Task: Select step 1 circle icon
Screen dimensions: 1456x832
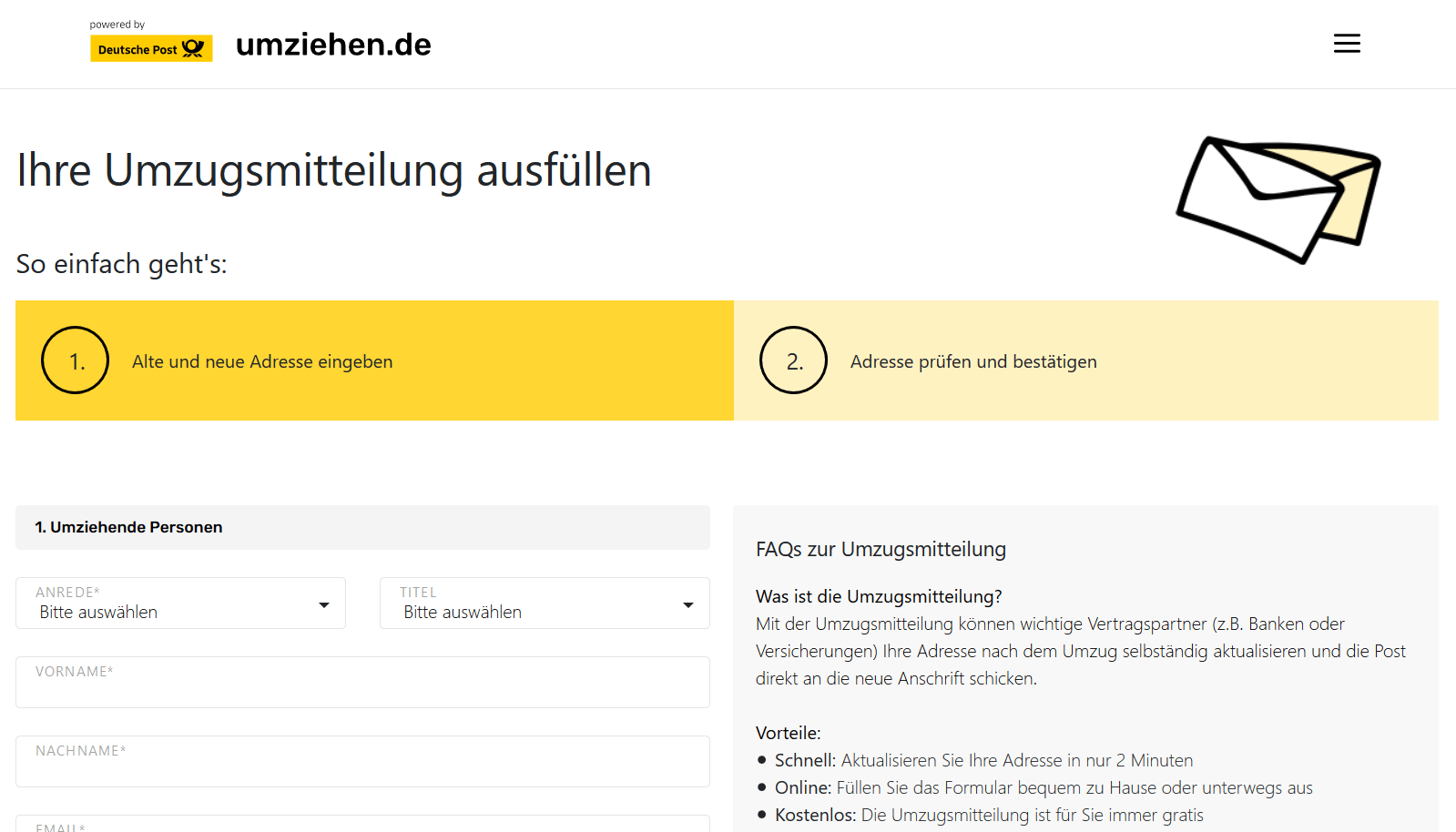Action: (x=75, y=360)
